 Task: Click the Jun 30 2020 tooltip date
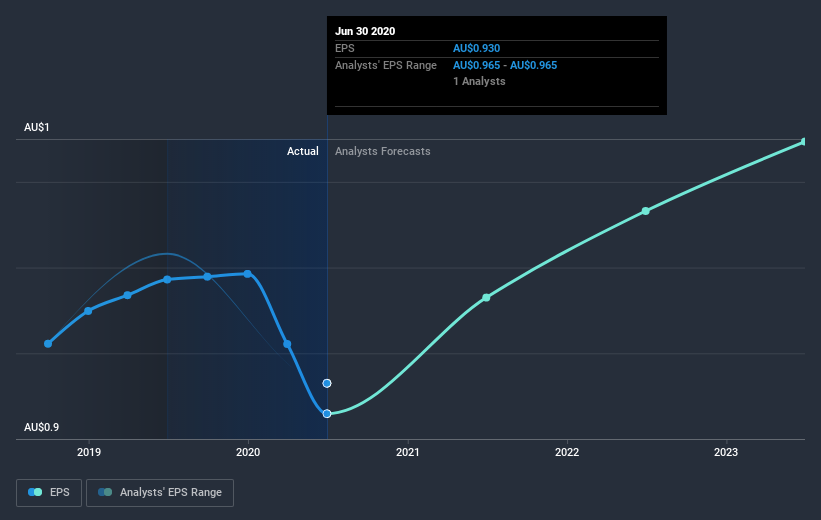[x=365, y=31]
